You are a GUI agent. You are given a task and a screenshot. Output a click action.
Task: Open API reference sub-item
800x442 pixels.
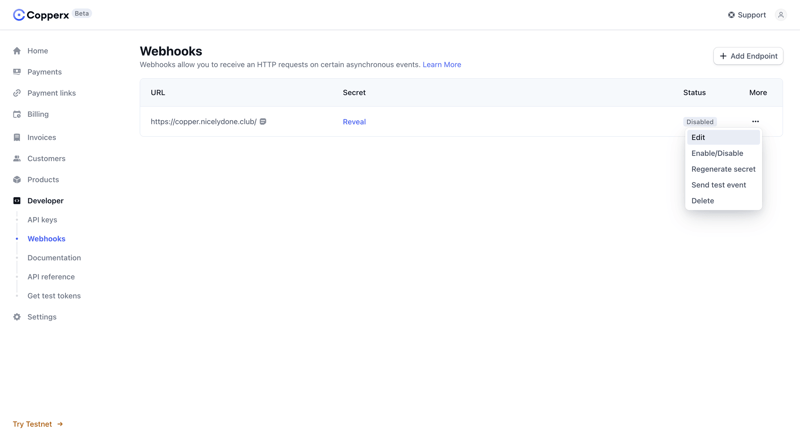click(51, 277)
